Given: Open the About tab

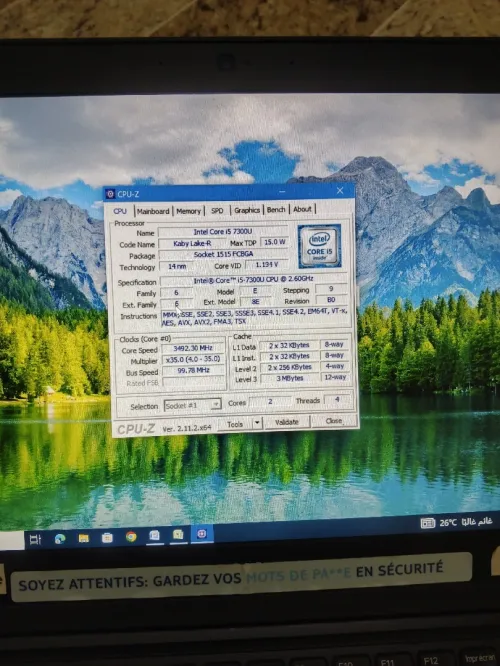Looking at the screenshot, I should (302, 209).
